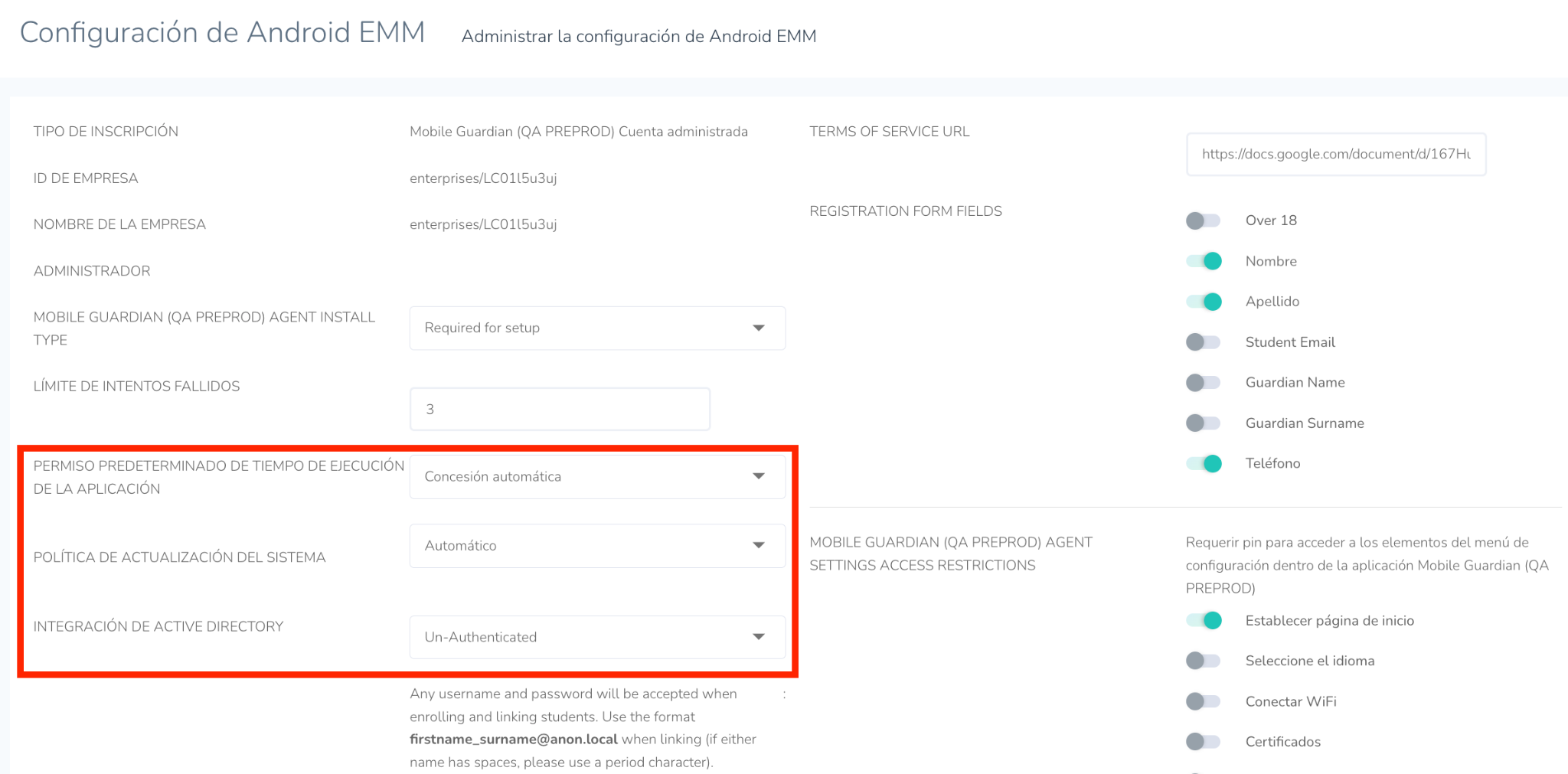Disable the Teléfono field toggle
This screenshot has height=774, width=1568.
(x=1204, y=463)
